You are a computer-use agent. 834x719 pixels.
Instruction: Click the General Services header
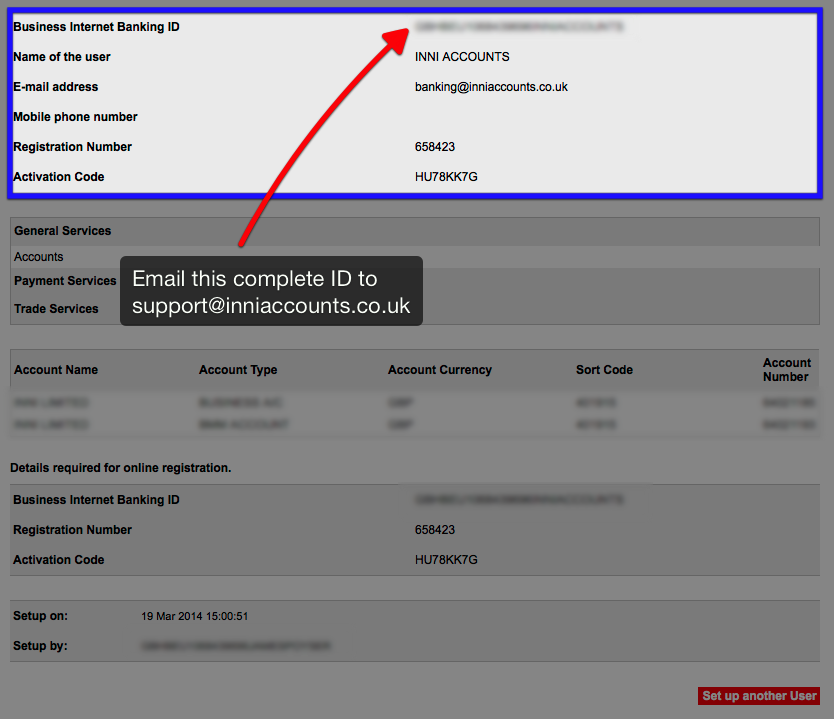tap(63, 231)
